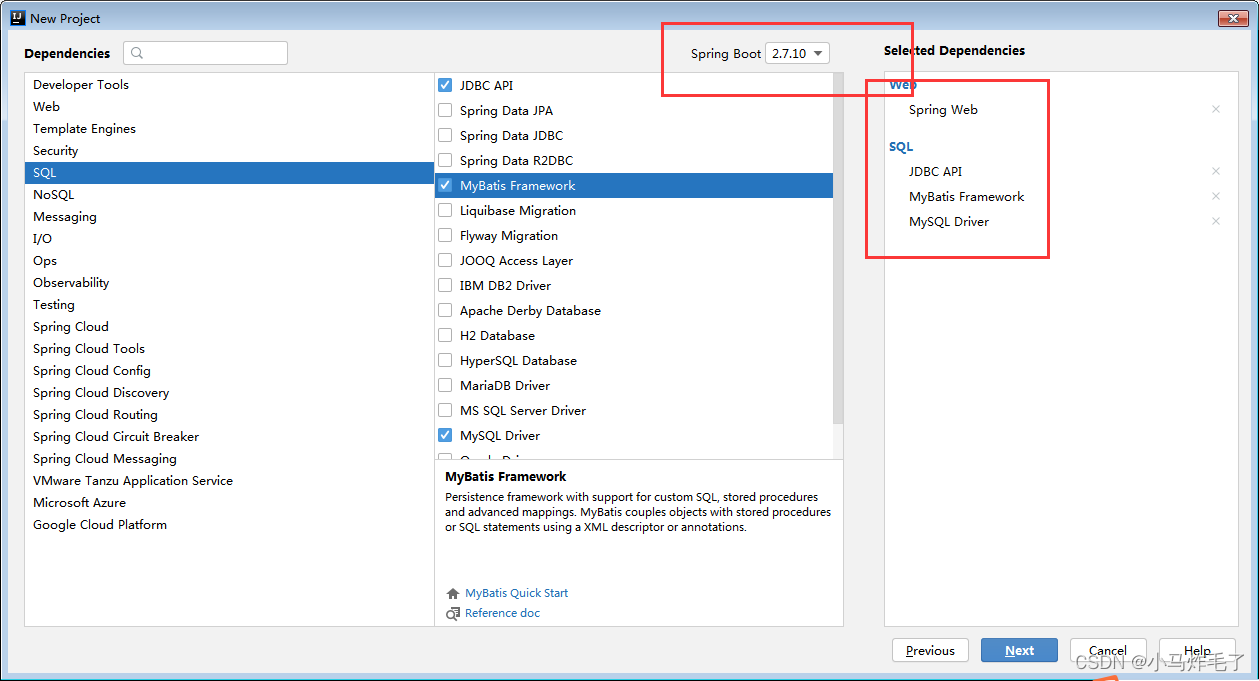Enable the JOOQ Access Layer checkbox
Screen dimensions: 1259x681
(446, 260)
